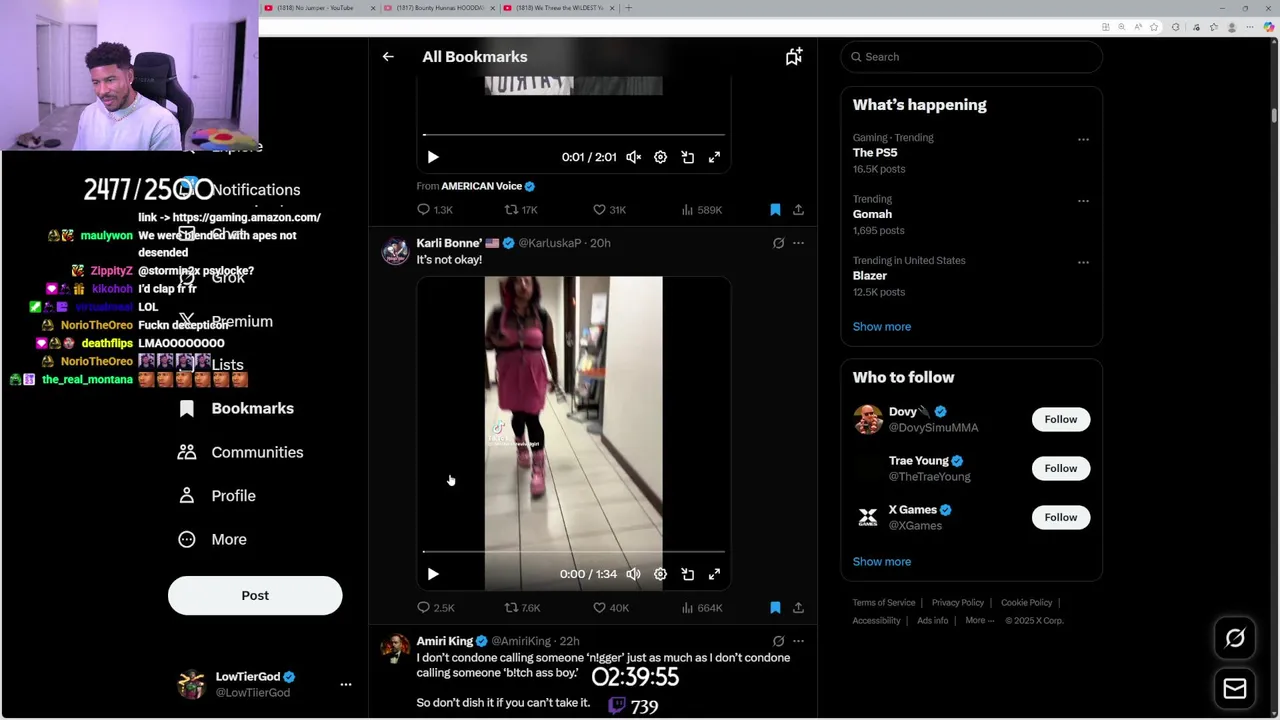Follow Trae Young
The image size is (1280, 720).
(x=1061, y=469)
